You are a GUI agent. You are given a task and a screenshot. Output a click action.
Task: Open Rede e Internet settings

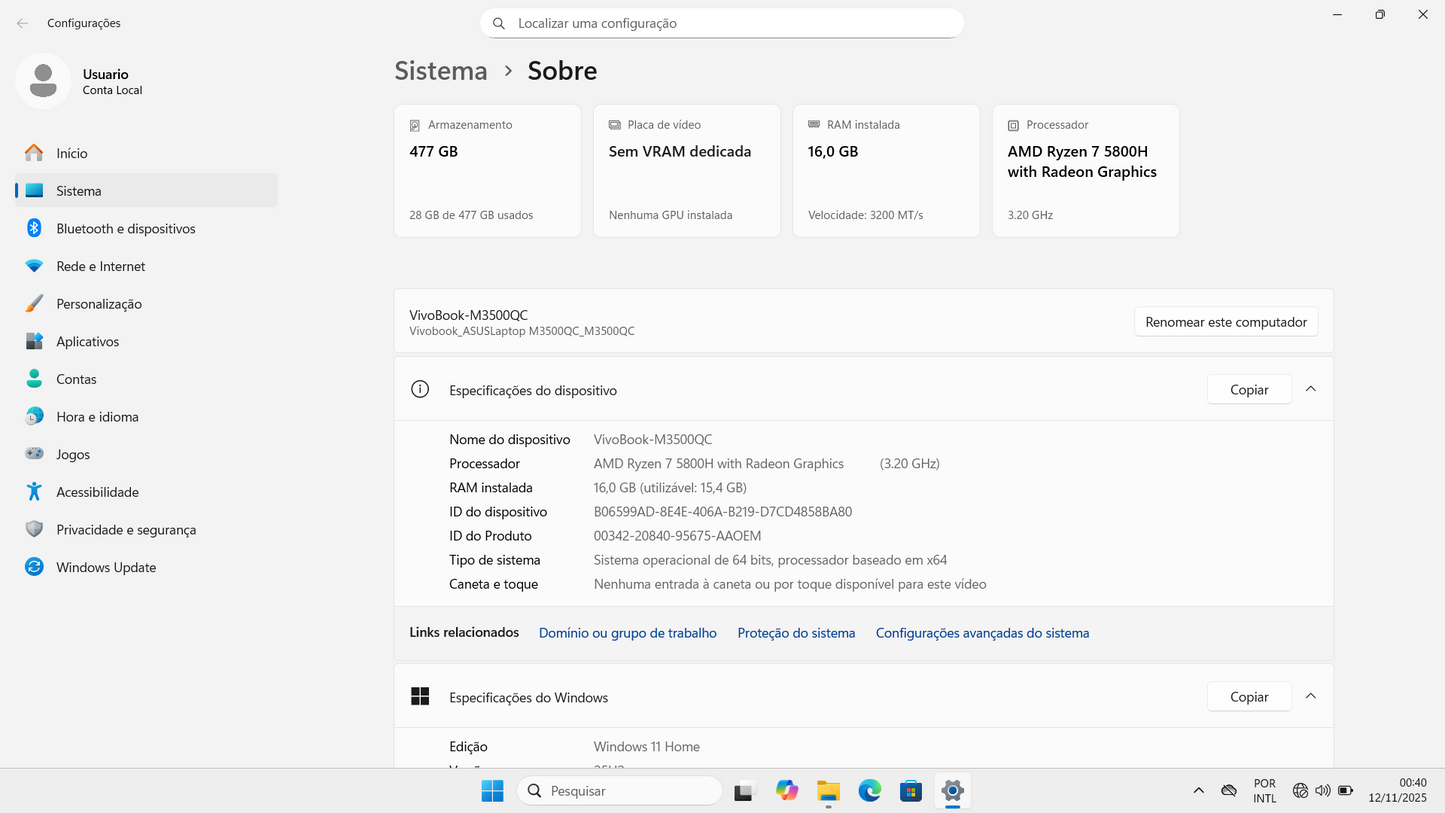pyautogui.click(x=103, y=266)
